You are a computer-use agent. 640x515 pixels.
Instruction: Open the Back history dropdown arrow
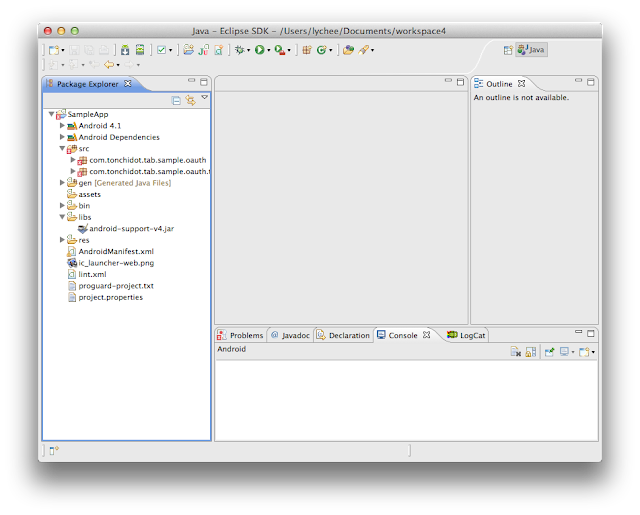[x=118, y=65]
